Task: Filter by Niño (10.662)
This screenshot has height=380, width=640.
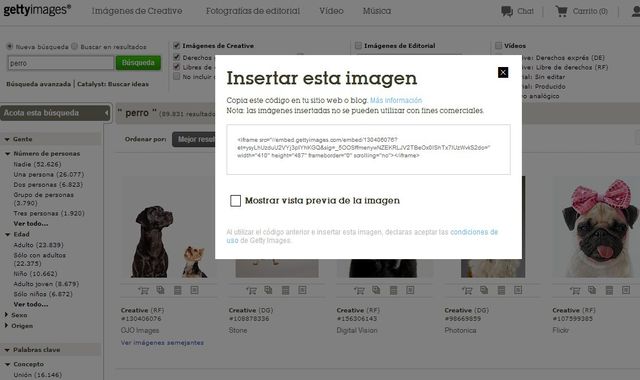Action: 35,273
